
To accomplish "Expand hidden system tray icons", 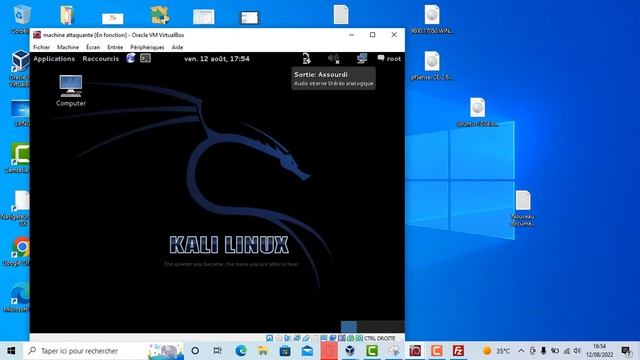I will pyautogui.click(x=521, y=351).
